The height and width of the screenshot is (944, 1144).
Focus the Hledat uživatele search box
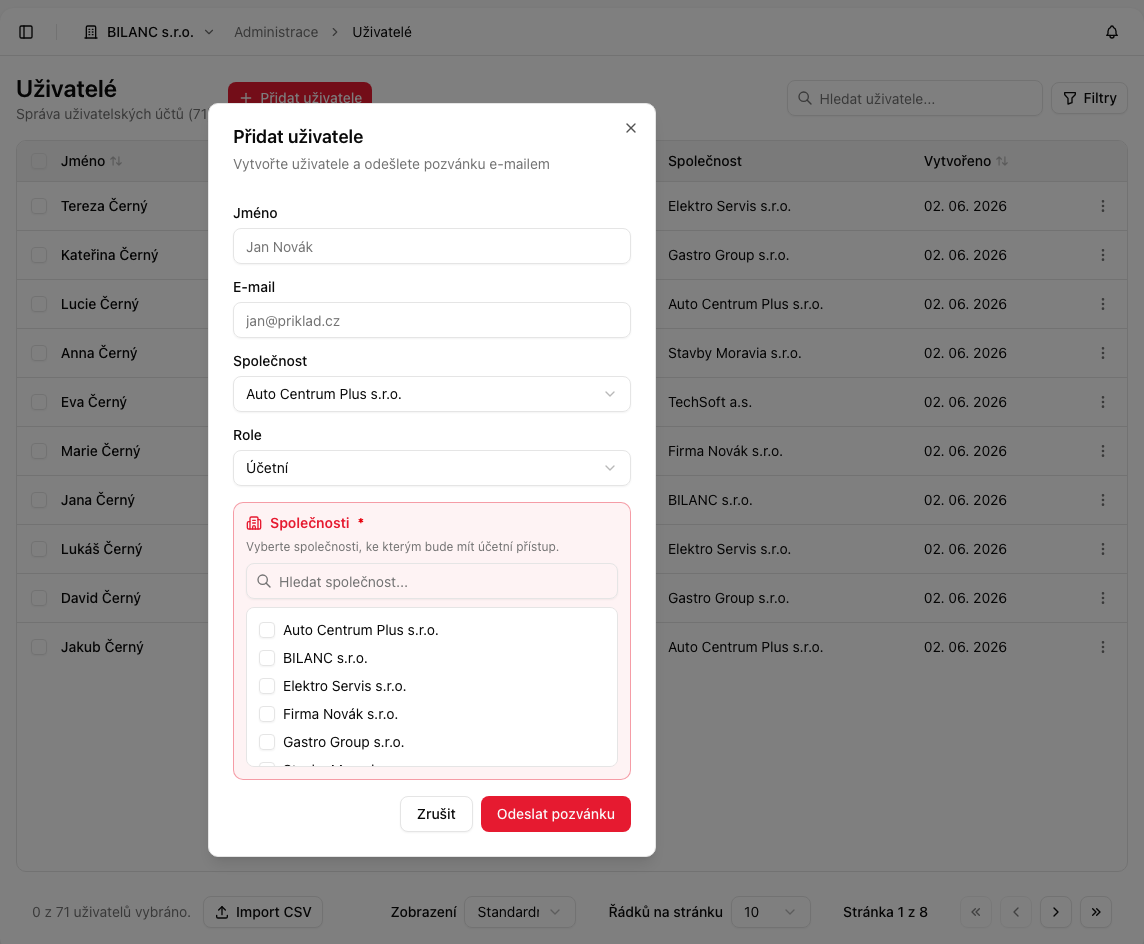click(x=914, y=98)
